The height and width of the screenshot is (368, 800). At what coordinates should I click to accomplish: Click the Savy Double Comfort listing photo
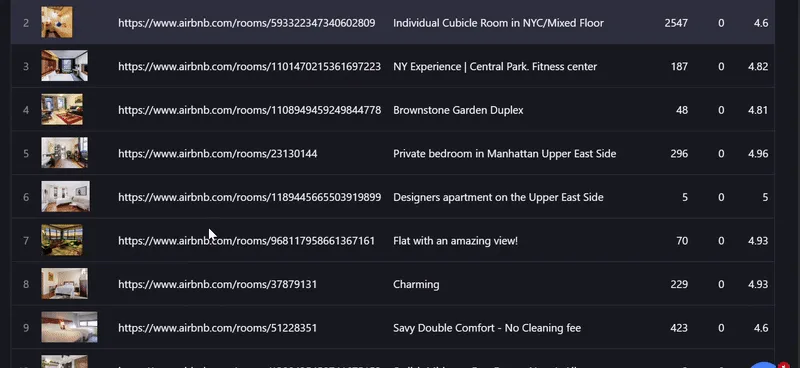tap(69, 327)
